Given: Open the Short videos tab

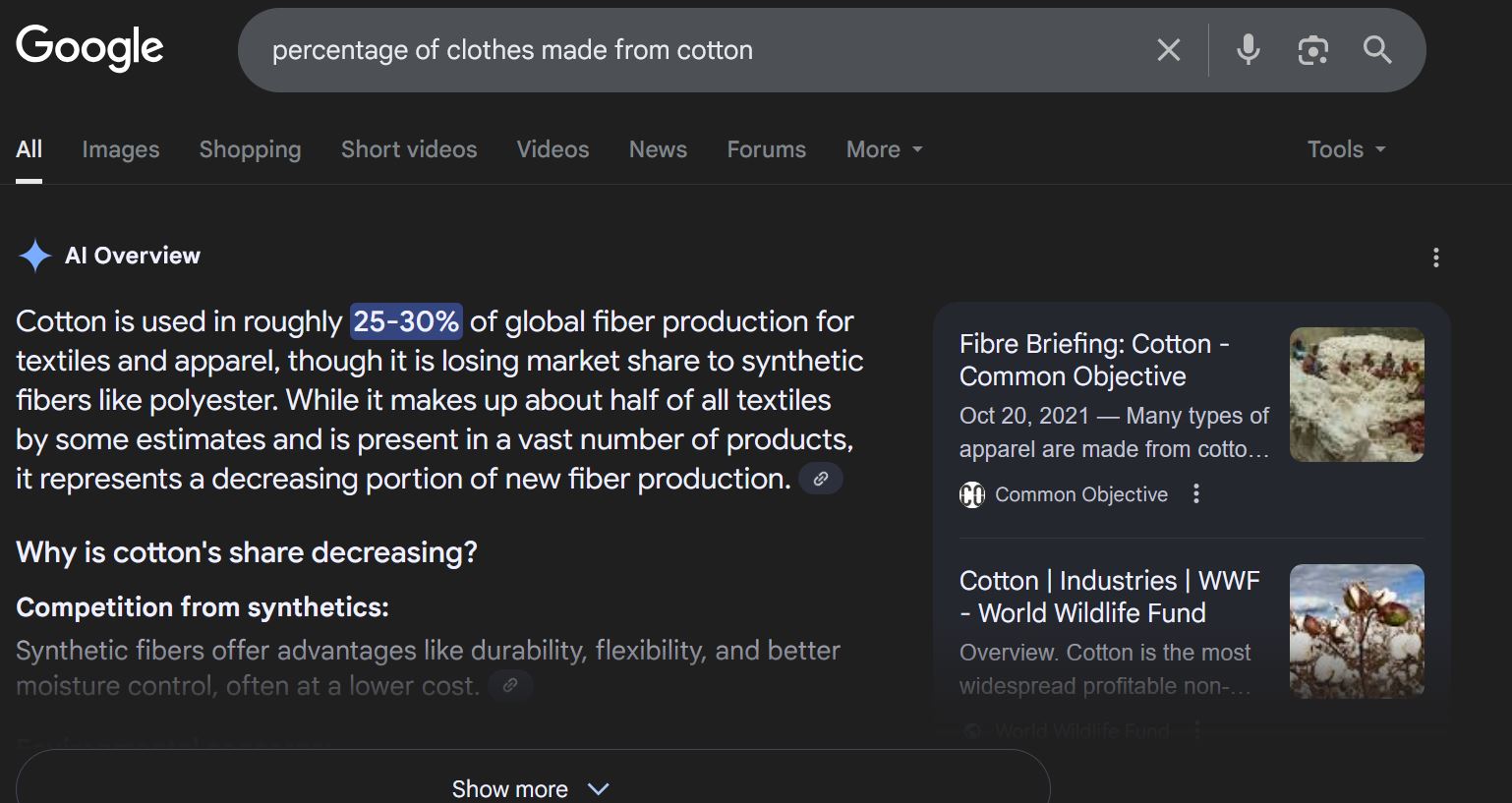Looking at the screenshot, I should (408, 149).
